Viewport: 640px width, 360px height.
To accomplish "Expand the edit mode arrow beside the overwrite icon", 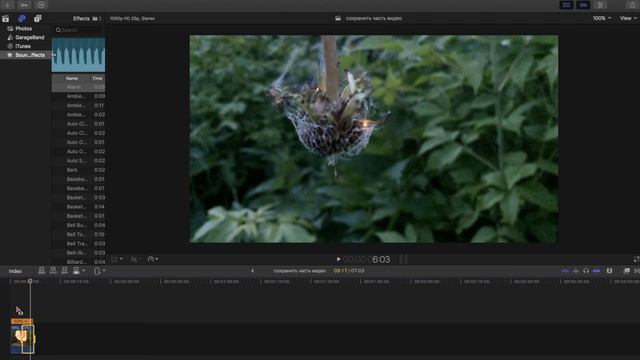I will point(84,271).
